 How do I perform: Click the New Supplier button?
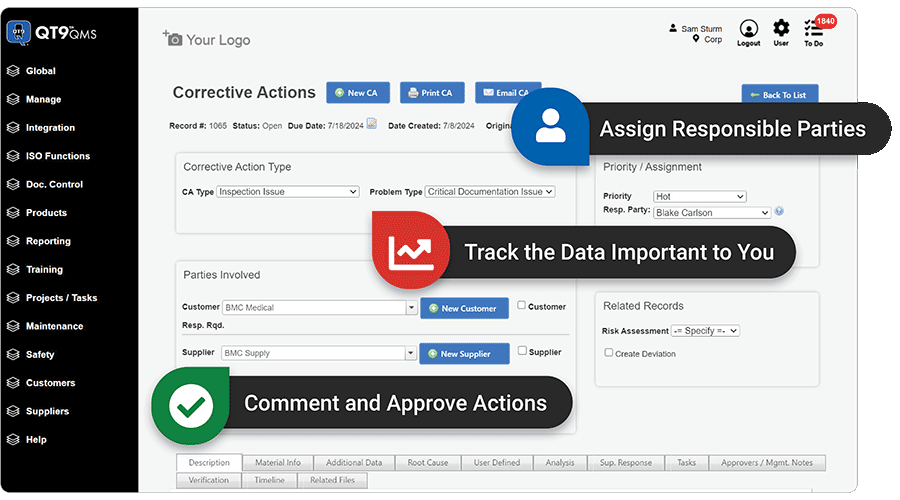(x=464, y=354)
